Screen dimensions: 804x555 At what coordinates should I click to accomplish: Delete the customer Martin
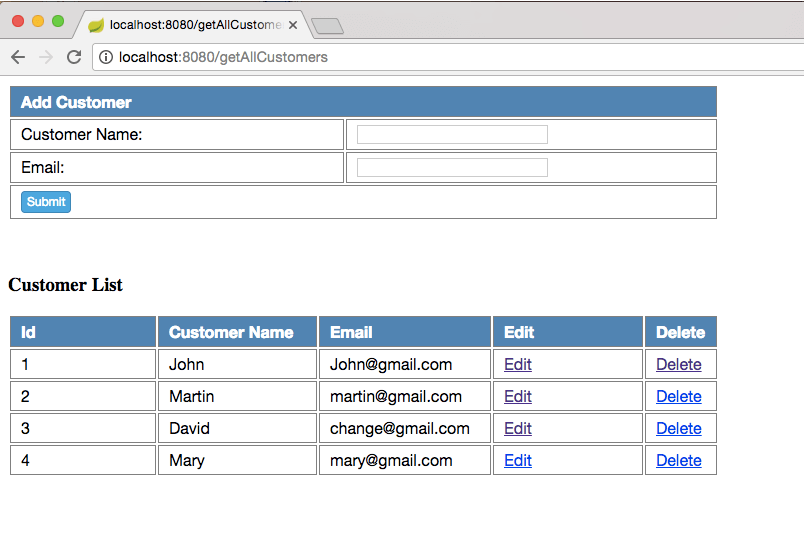click(678, 397)
